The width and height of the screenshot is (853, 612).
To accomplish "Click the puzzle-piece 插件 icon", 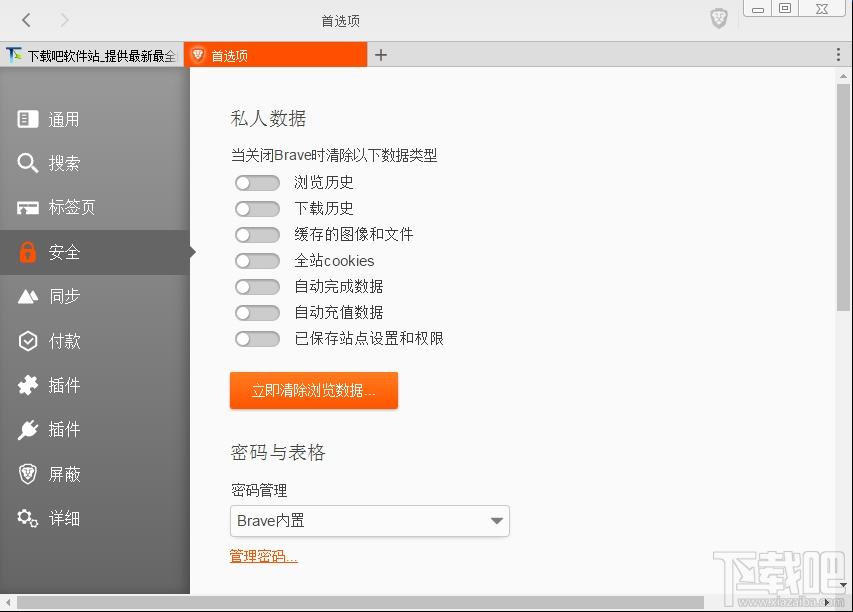I will click(x=28, y=385).
